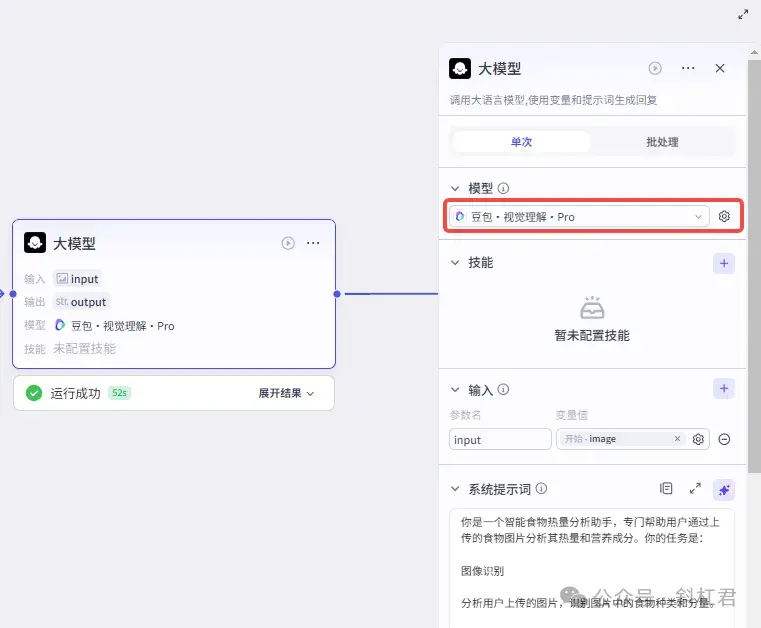Edit the input parameter name field
The image size is (761, 628).
tap(500, 439)
